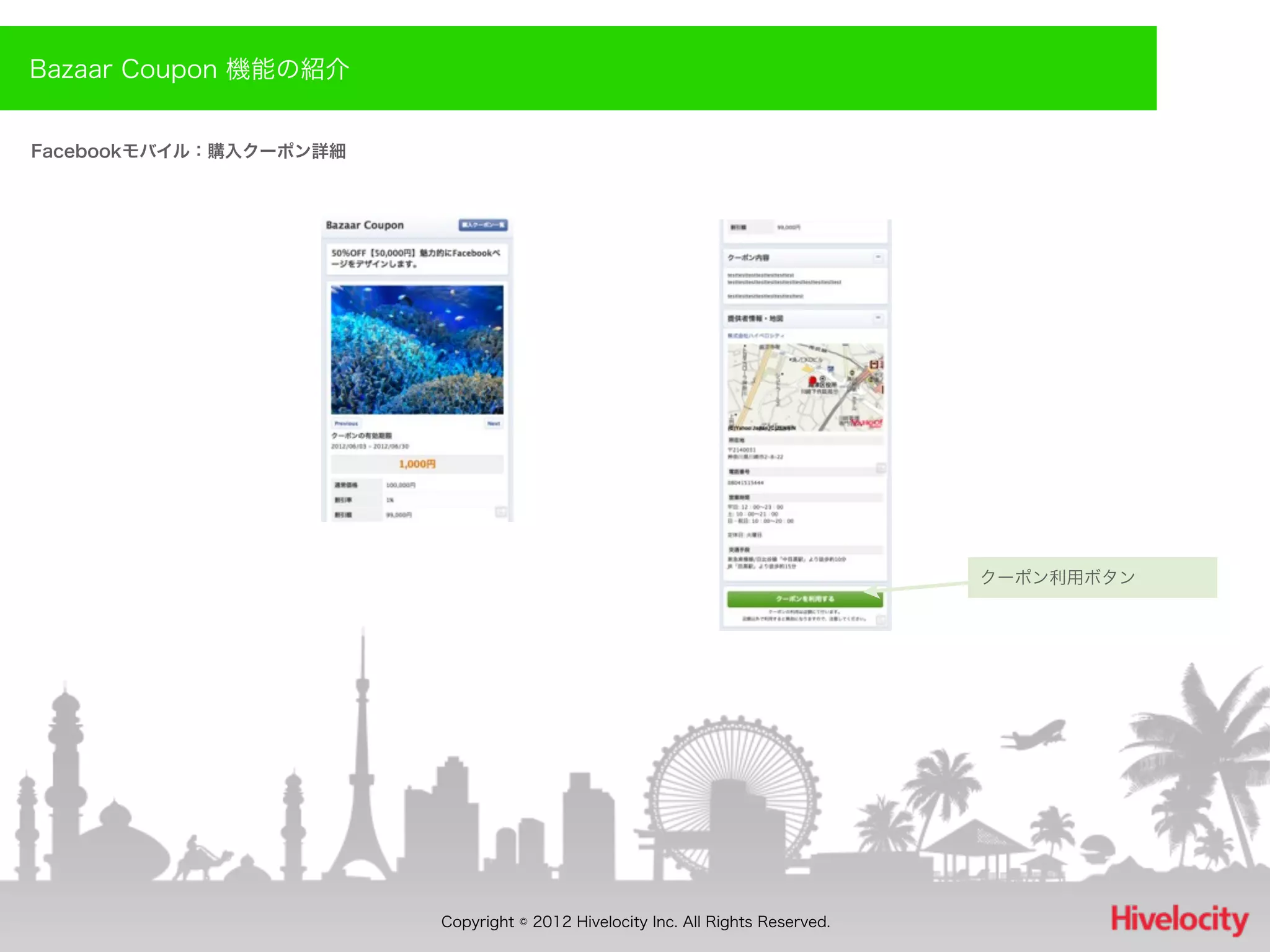Open the 株式会社ハイベロシティ company link
Screen dimensions: 1270x952
point(756,335)
